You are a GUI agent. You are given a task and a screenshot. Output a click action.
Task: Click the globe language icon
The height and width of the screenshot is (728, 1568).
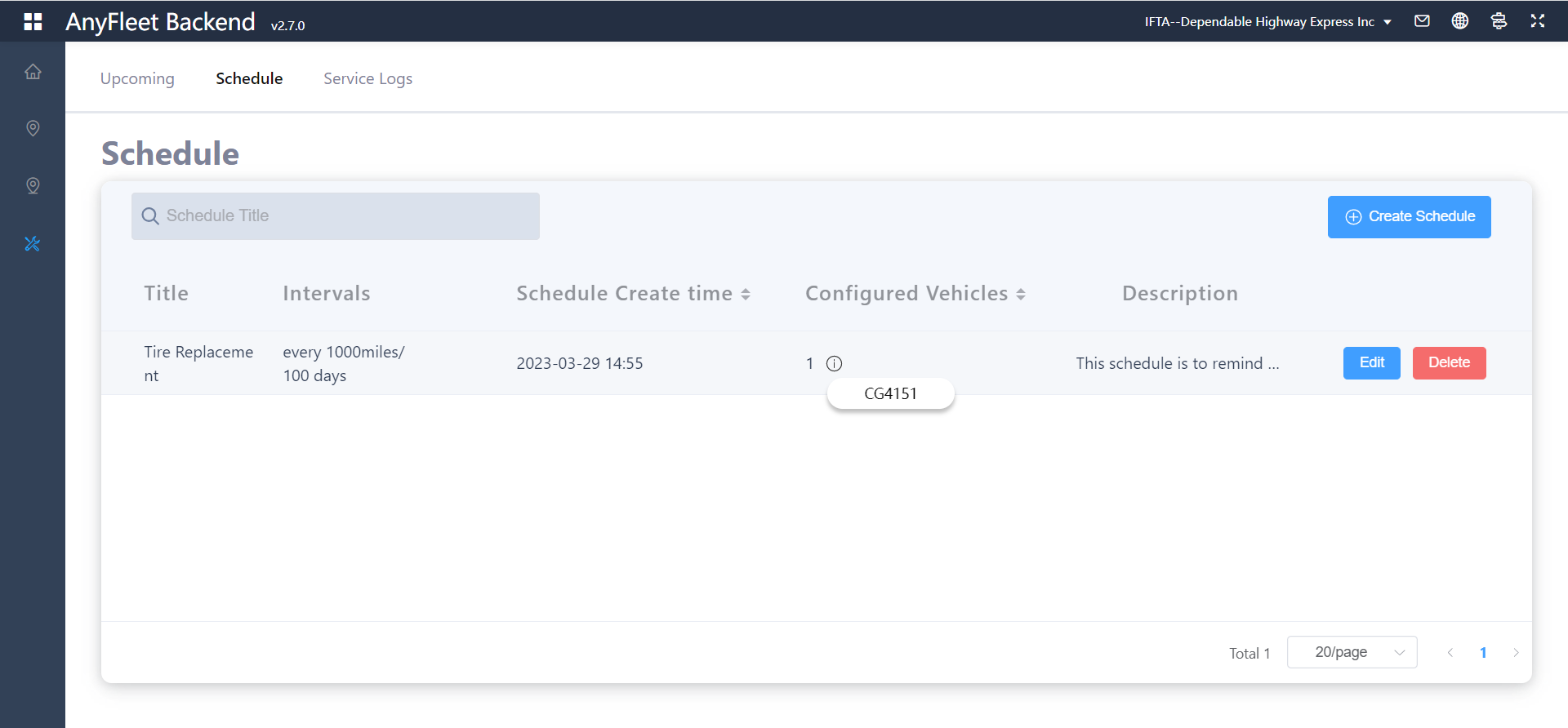click(x=1460, y=21)
